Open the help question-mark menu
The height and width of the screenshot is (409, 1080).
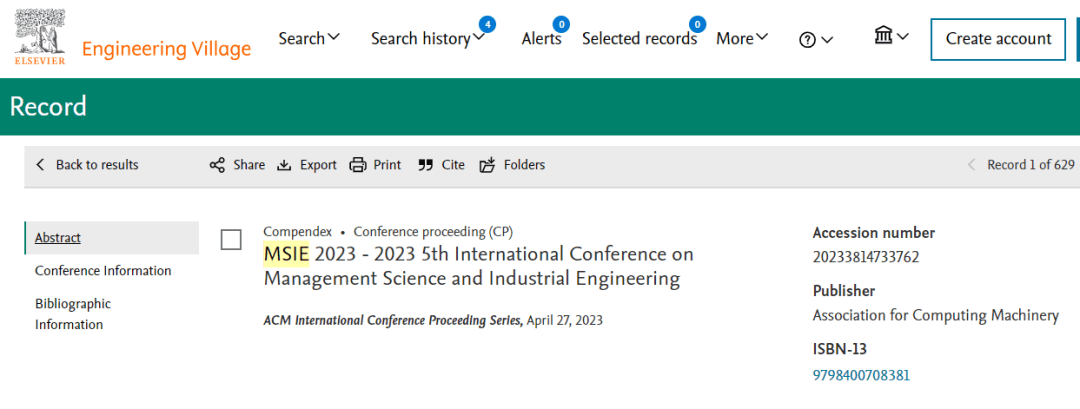(816, 39)
